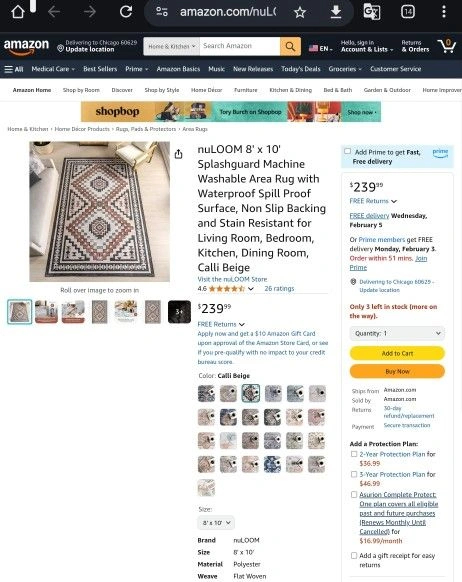Image resolution: width=462 pixels, height=582 pixels.
Task: Visit the nuLOOM Store link
Action: pos(232,279)
